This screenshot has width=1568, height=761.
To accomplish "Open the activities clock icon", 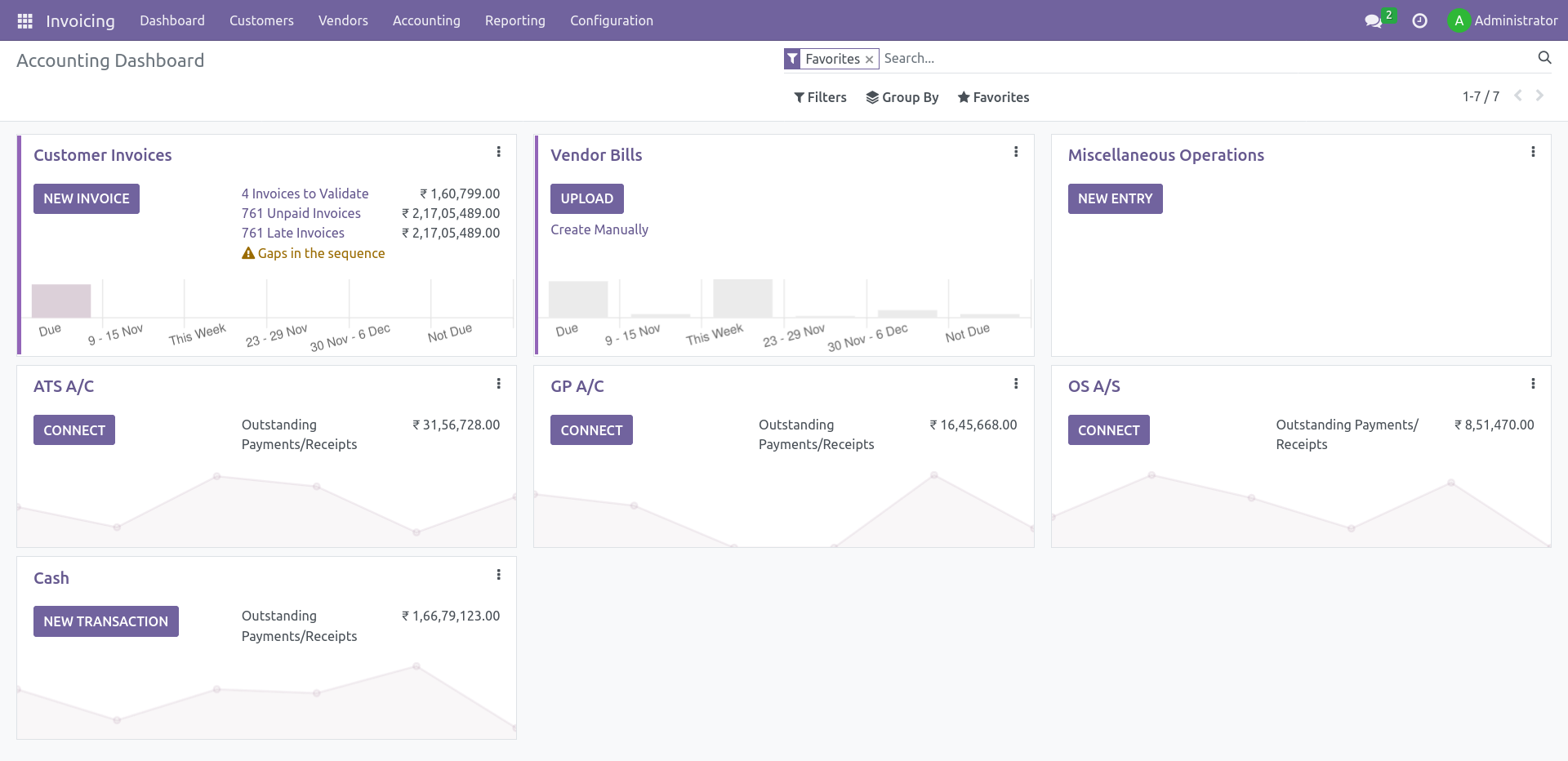I will click(1419, 20).
